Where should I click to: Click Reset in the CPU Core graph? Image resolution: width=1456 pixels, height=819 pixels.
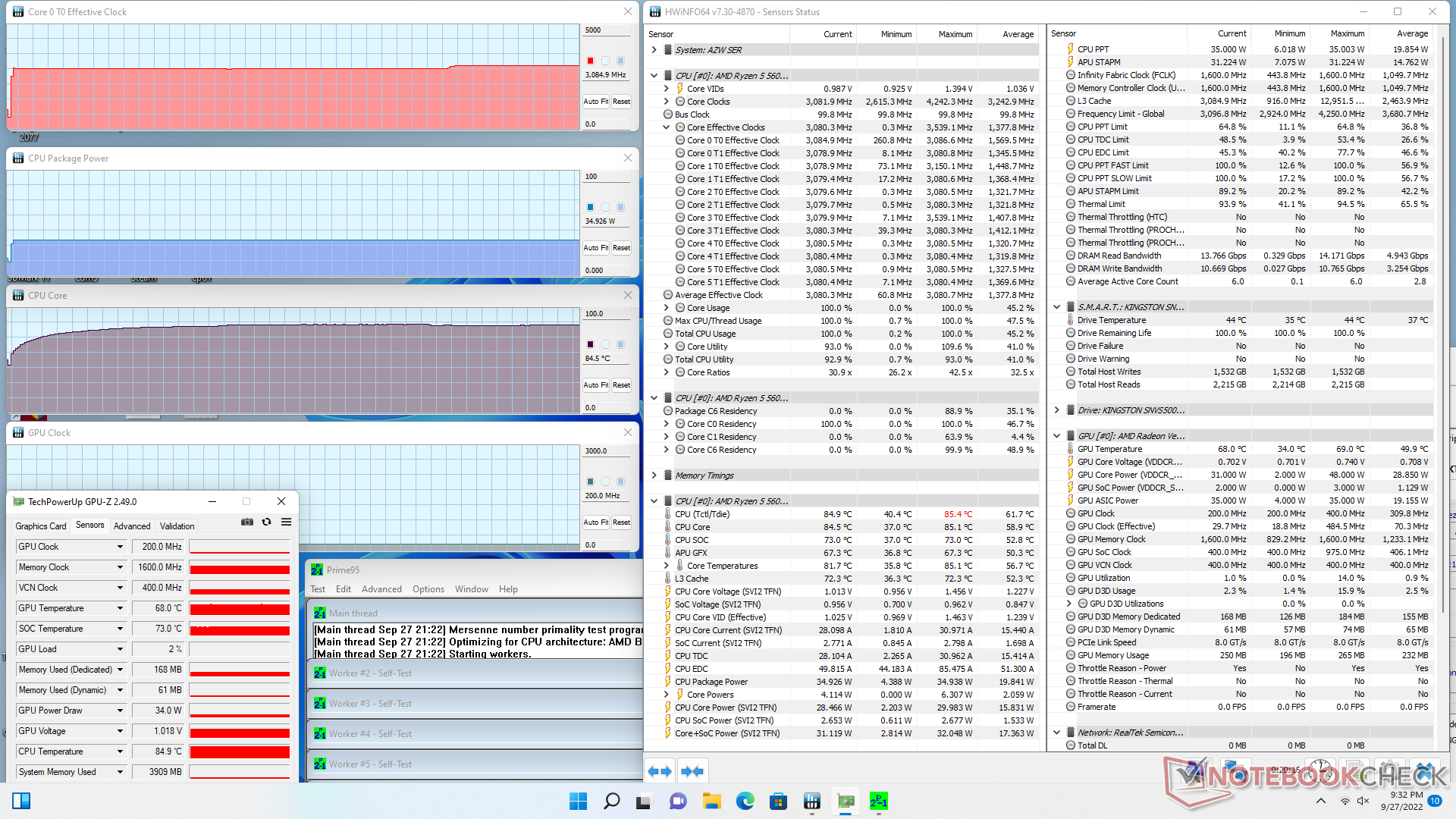click(621, 385)
